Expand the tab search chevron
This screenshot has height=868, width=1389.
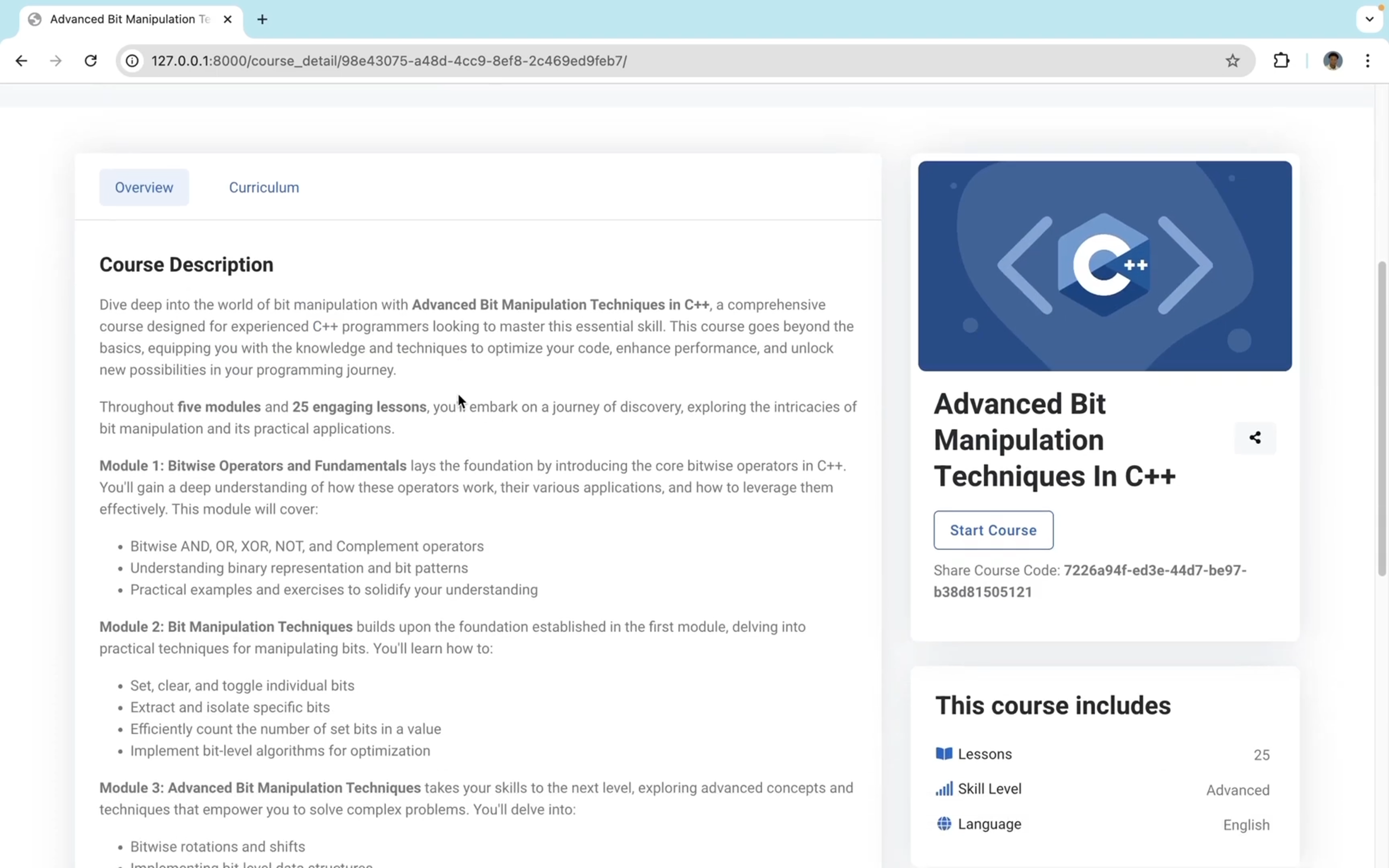point(1370,19)
